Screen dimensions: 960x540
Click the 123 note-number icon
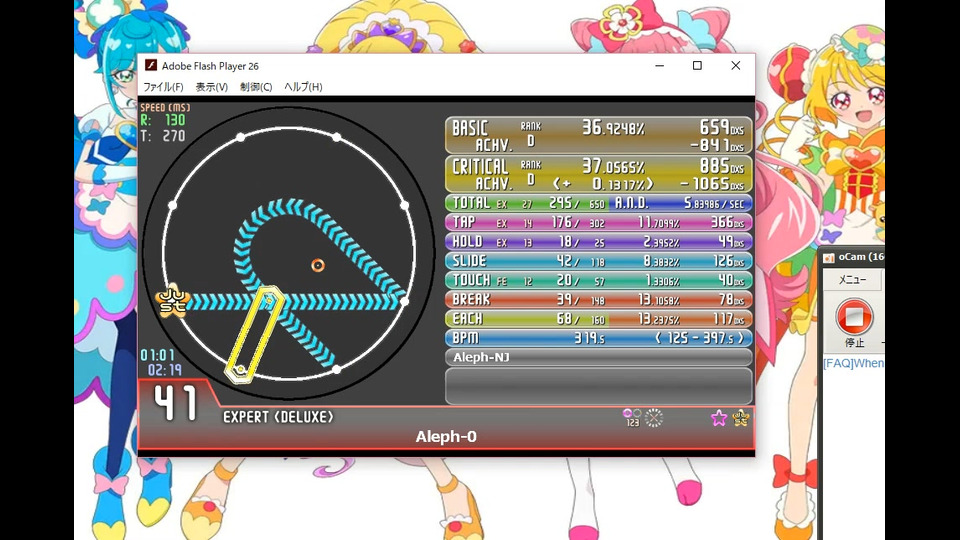(632, 418)
